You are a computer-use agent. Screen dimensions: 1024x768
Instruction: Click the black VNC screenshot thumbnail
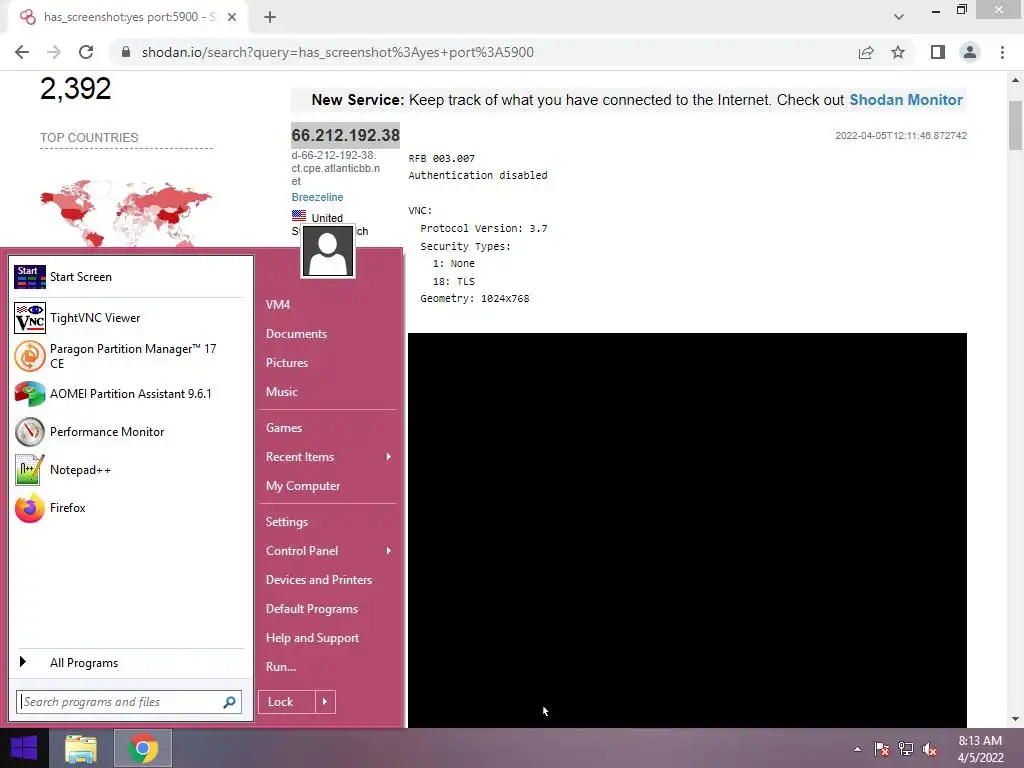click(x=687, y=530)
